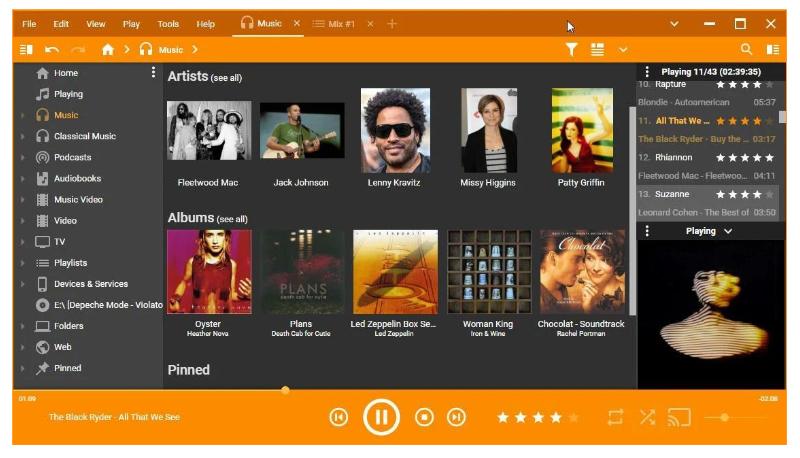Open the Help menu
Image resolution: width=800 pixels, height=458 pixels.
pos(206,24)
